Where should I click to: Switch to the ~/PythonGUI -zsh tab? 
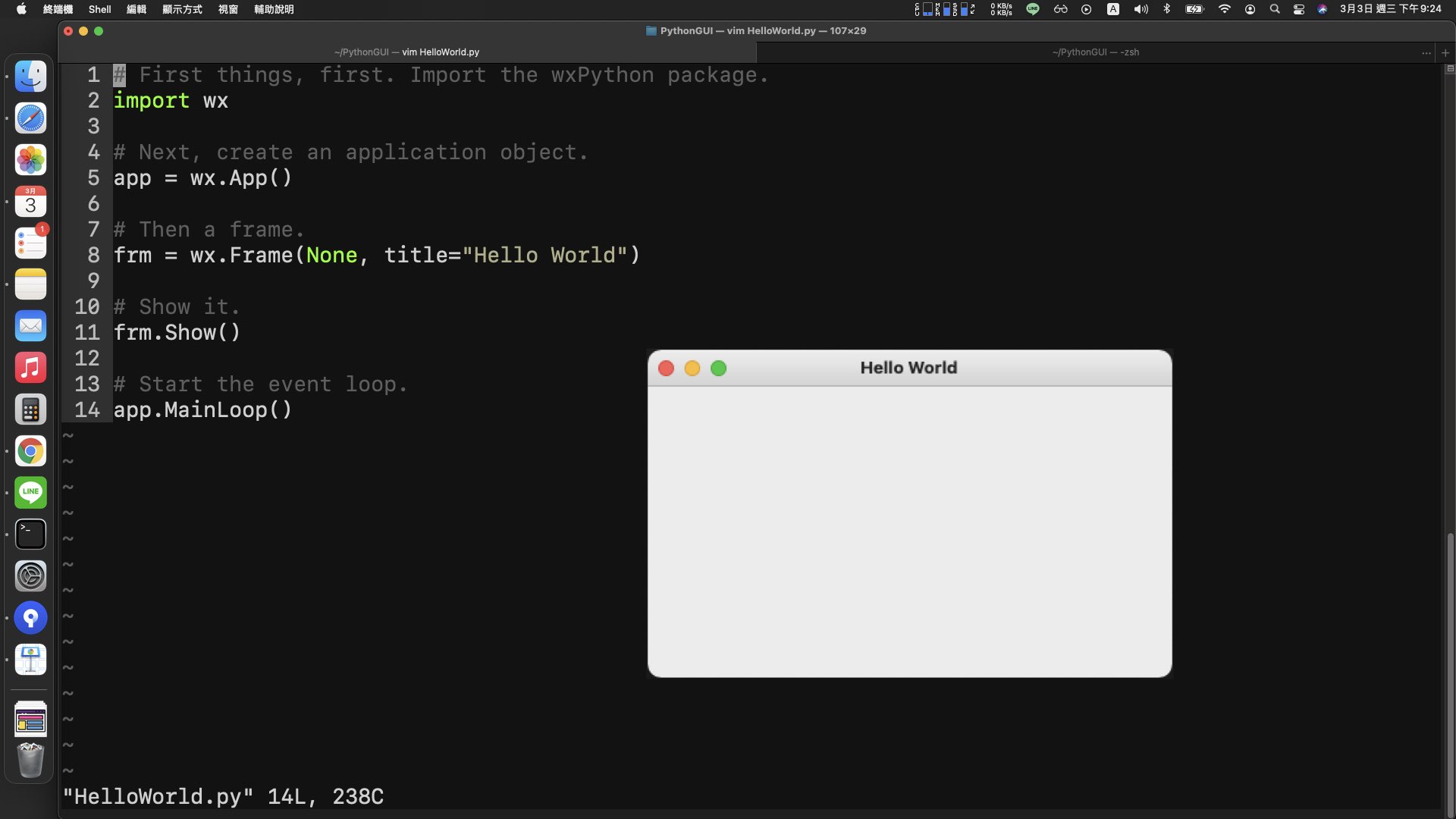click(1095, 52)
